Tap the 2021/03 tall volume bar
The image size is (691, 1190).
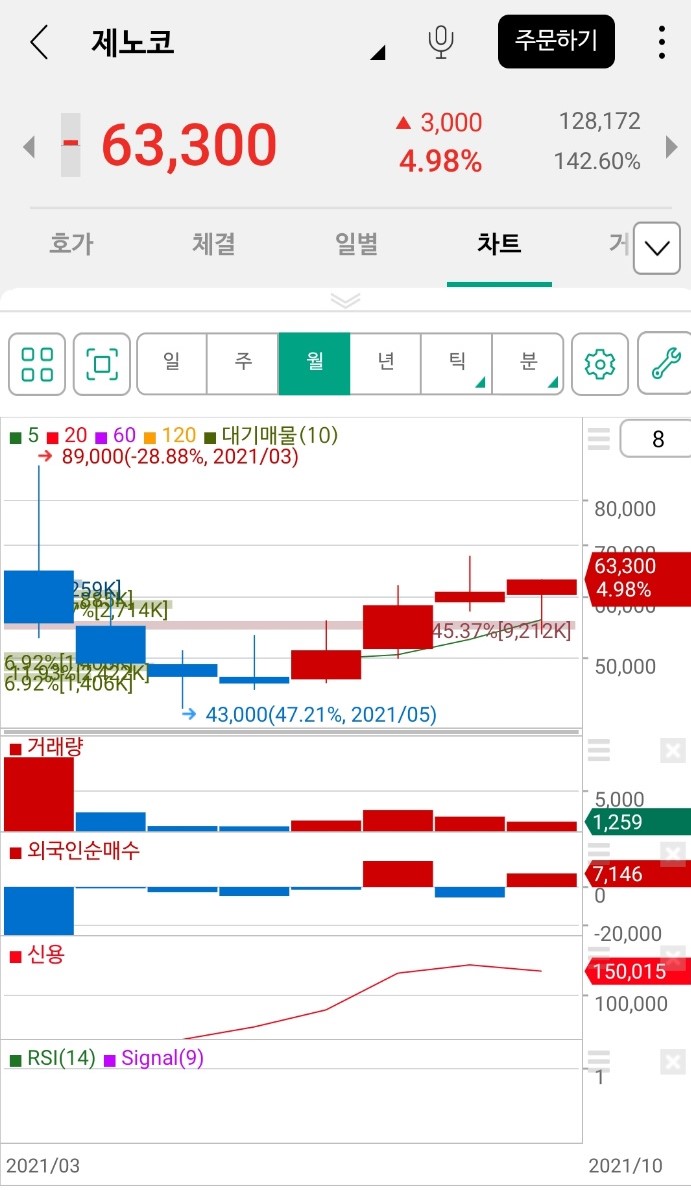[39, 794]
